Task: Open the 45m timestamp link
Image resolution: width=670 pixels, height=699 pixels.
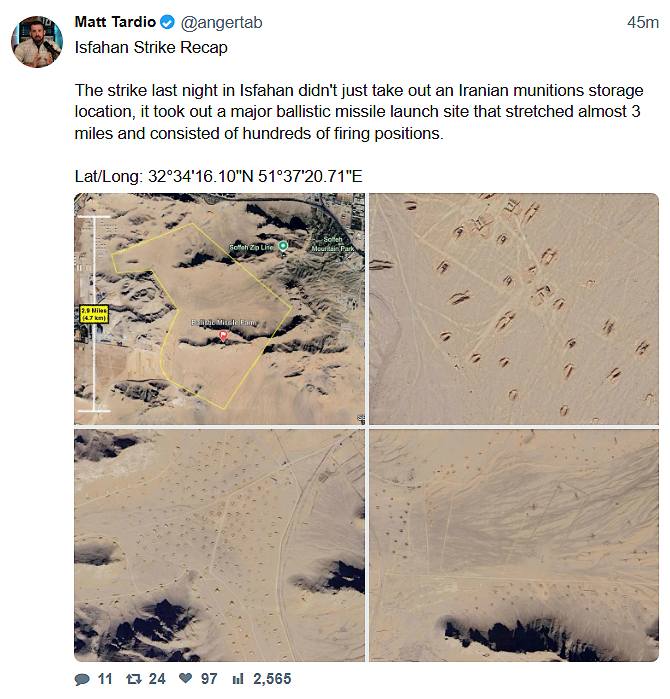Action: point(642,22)
